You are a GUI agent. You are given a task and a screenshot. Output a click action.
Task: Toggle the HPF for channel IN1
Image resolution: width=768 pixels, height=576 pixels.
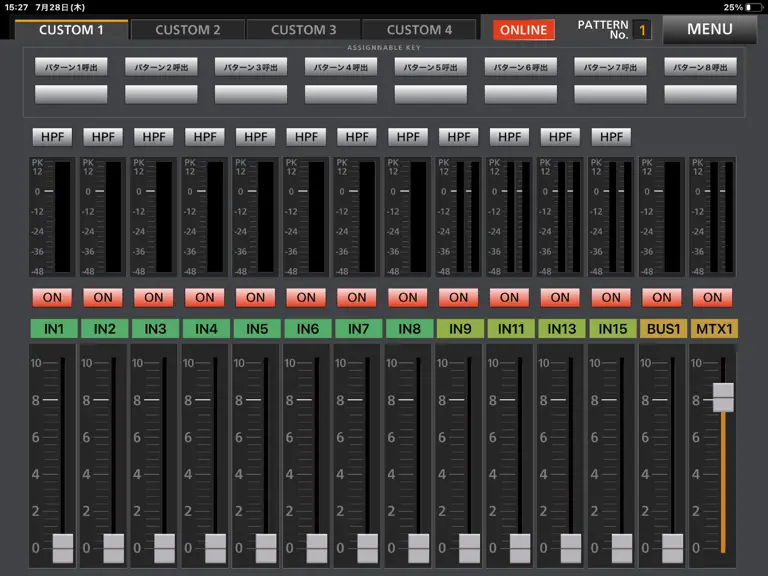52,137
